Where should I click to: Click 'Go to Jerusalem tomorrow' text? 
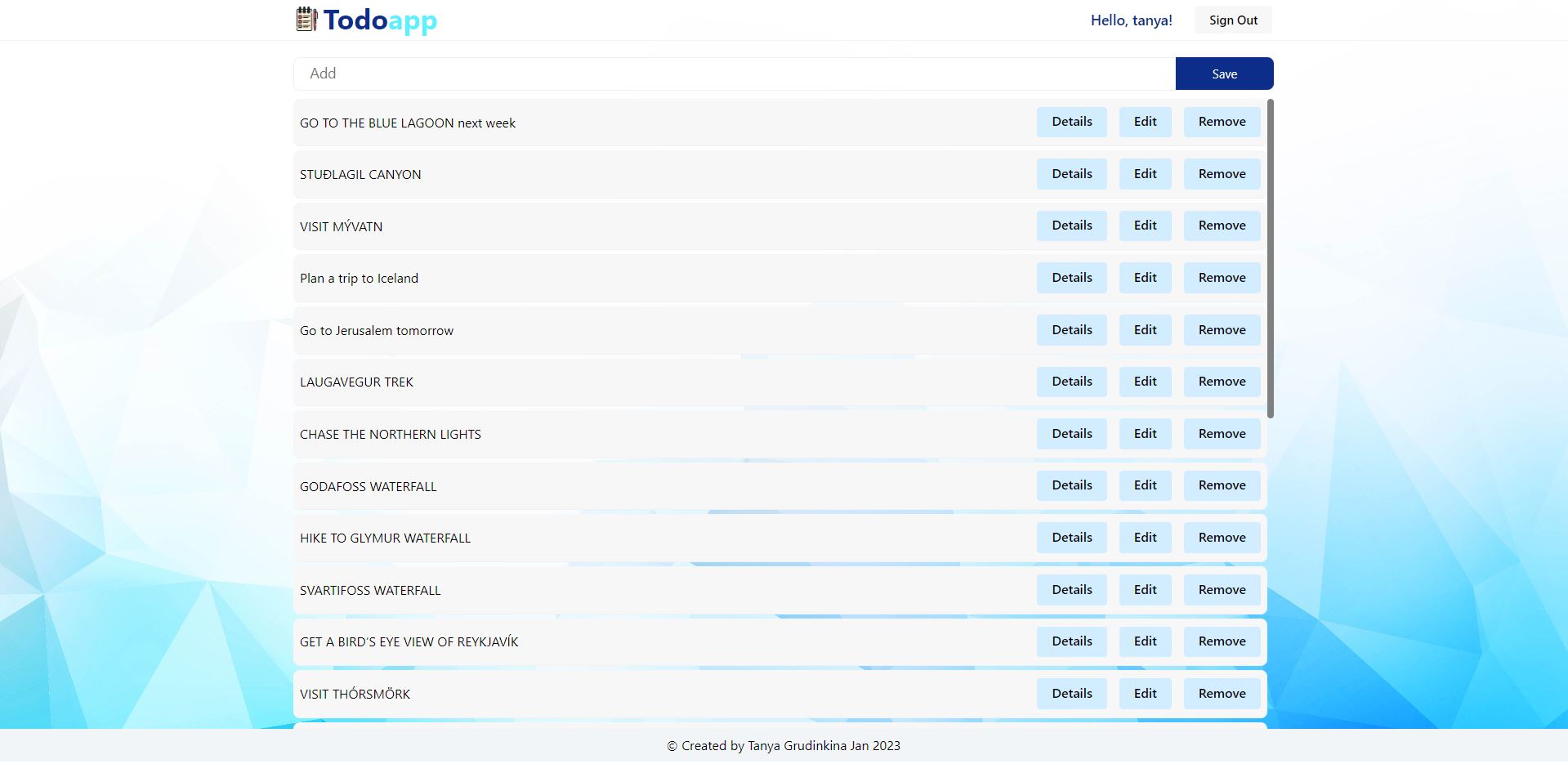(377, 331)
